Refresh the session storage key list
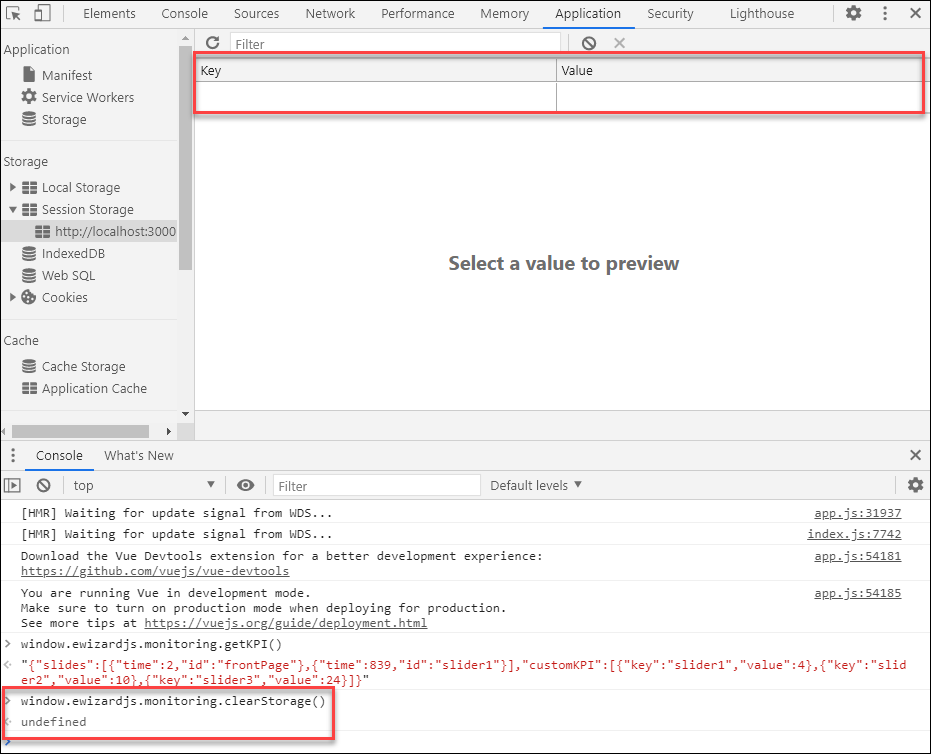931x754 pixels. click(x=211, y=43)
